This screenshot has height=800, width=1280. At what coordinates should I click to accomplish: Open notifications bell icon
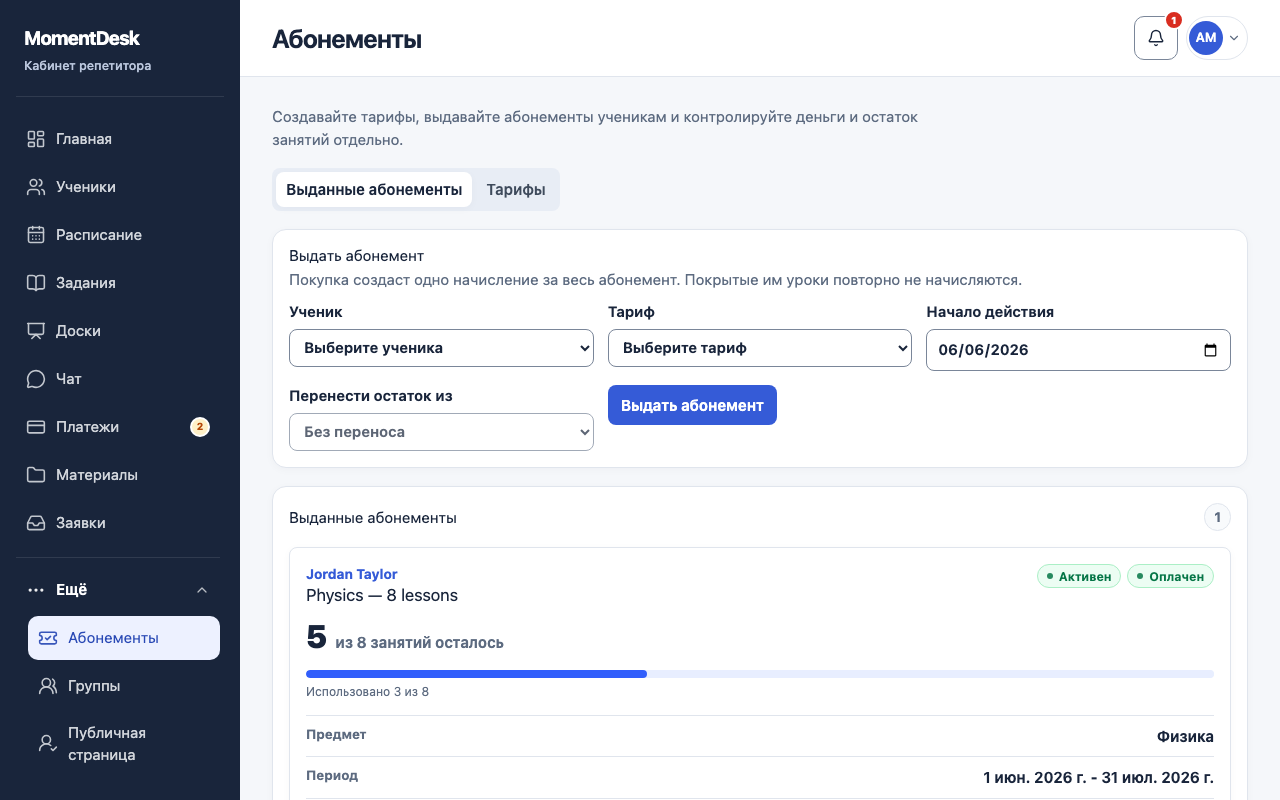click(1156, 38)
